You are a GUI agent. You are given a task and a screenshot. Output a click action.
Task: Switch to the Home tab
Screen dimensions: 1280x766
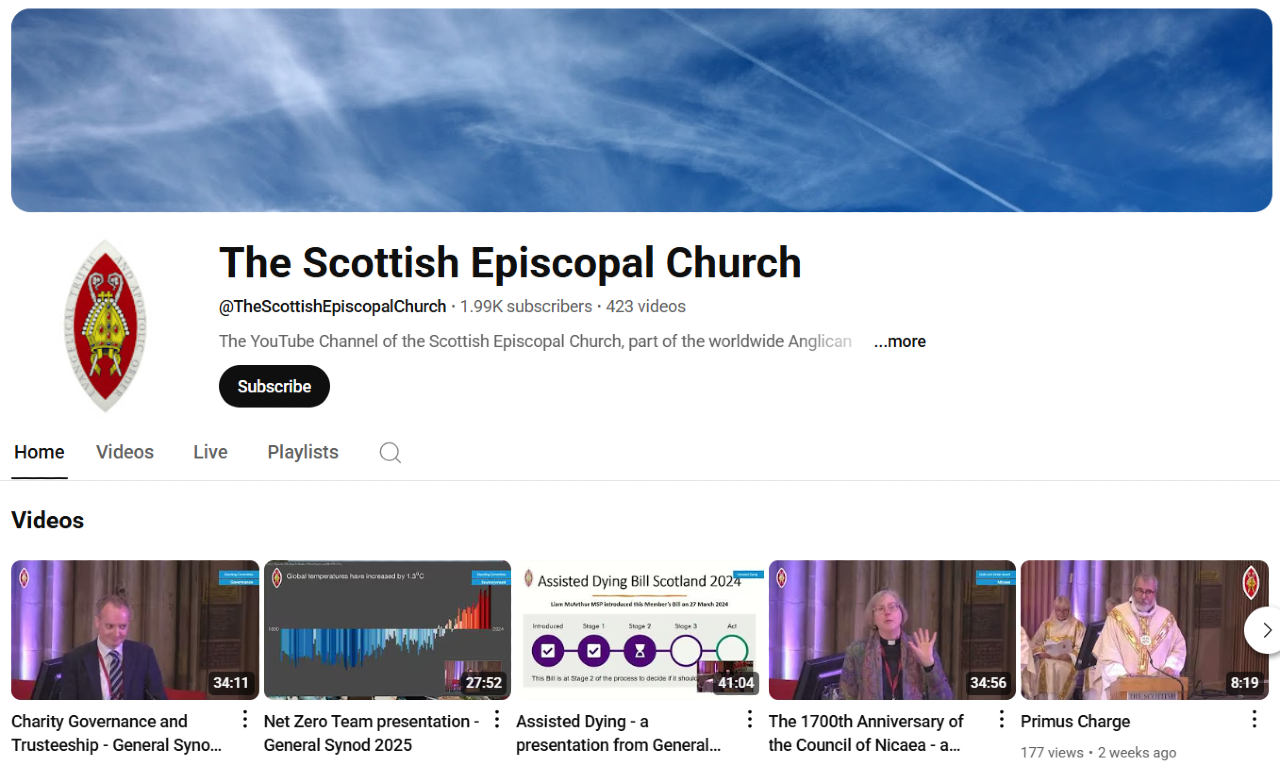[x=39, y=452]
